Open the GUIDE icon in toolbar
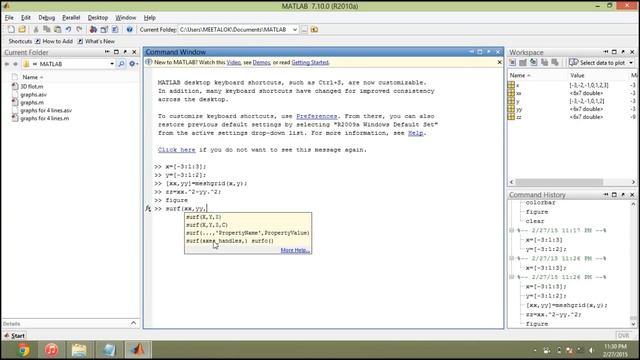 pos(104,29)
